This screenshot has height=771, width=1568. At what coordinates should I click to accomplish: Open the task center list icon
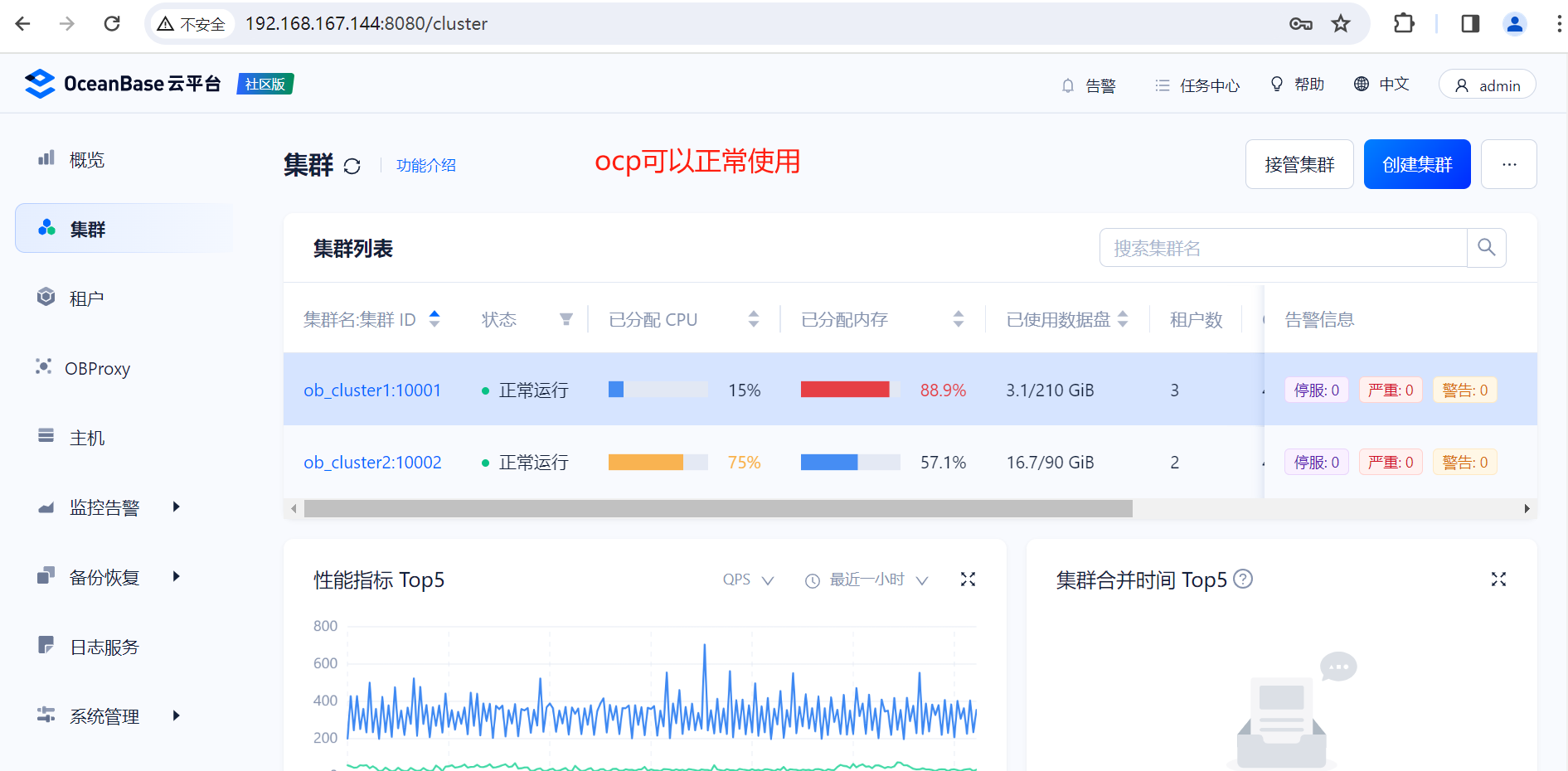[1163, 85]
